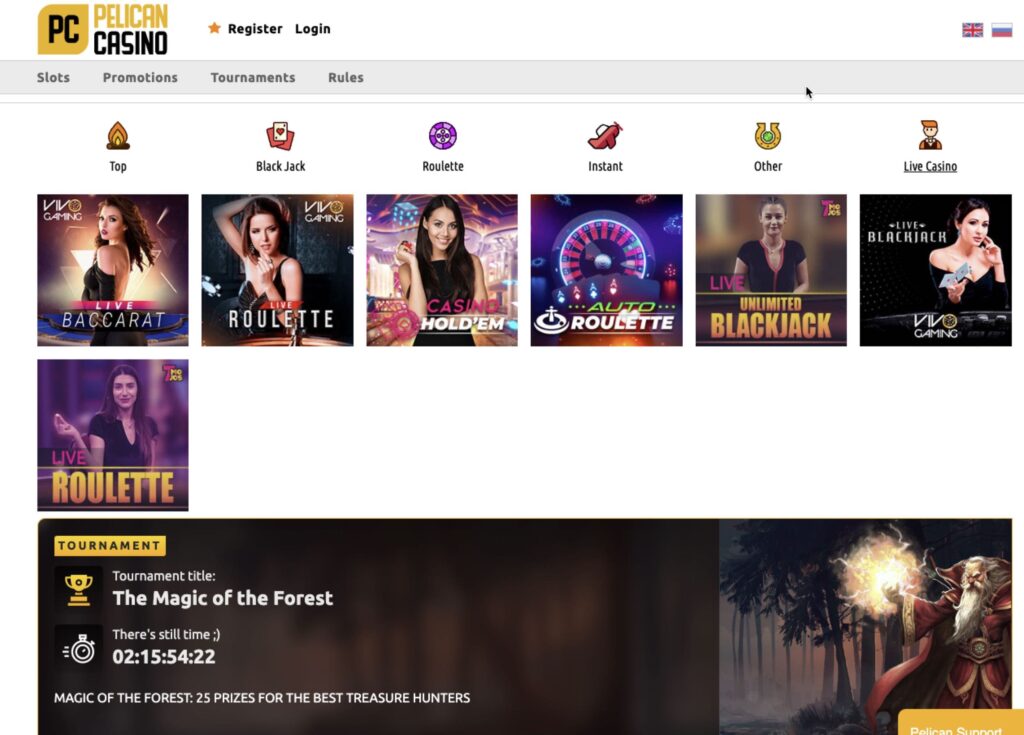Switch language to Russian flag
This screenshot has height=735, width=1024.
[x=1001, y=30]
